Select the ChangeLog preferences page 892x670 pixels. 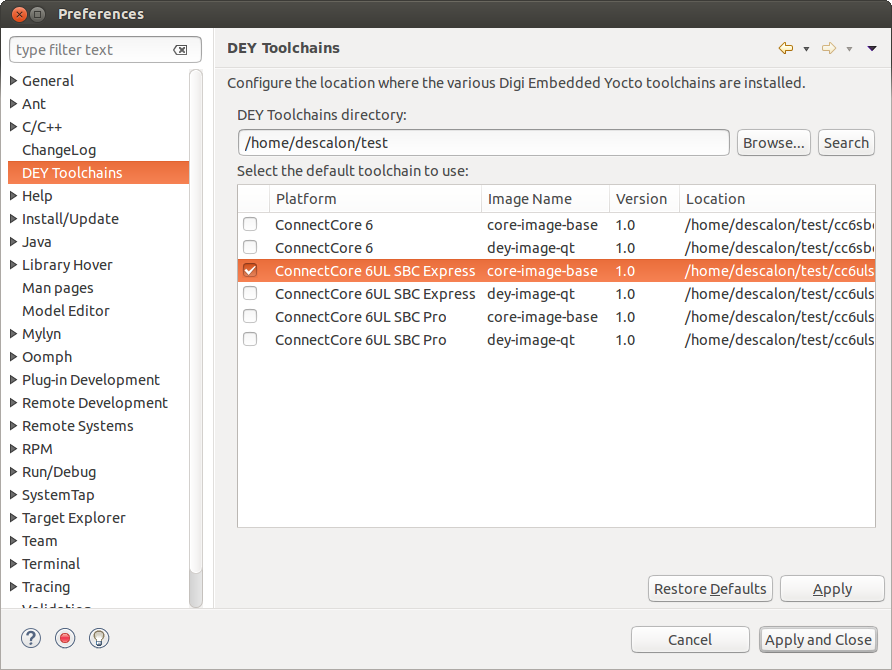pos(59,150)
